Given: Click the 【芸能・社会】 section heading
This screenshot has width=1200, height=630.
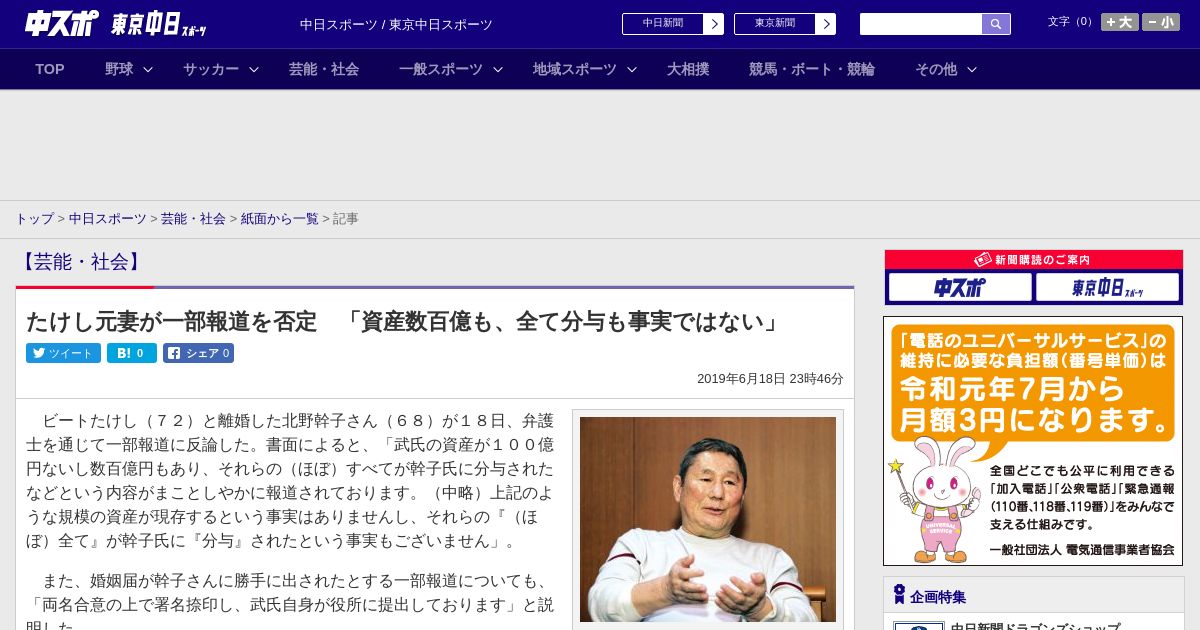Looking at the screenshot, I should tap(81, 262).
